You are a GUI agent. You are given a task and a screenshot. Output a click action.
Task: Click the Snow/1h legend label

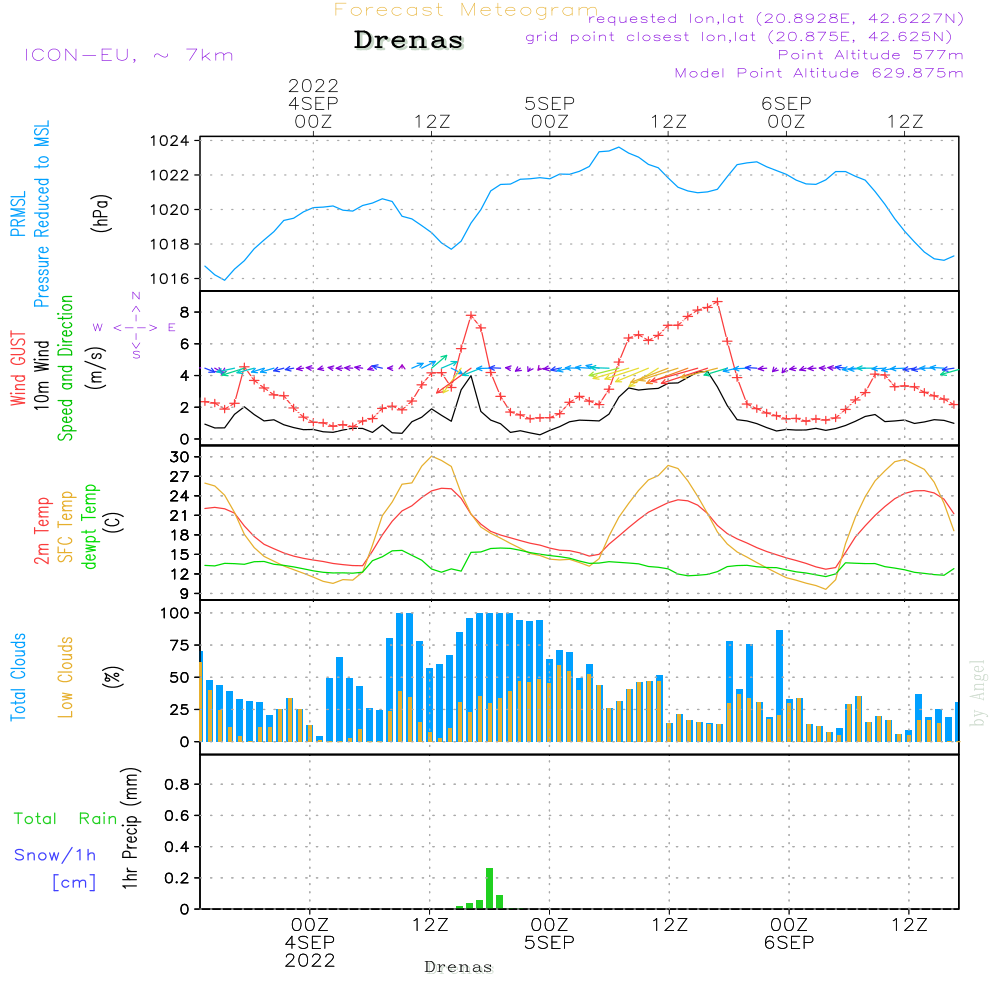(x=55, y=855)
